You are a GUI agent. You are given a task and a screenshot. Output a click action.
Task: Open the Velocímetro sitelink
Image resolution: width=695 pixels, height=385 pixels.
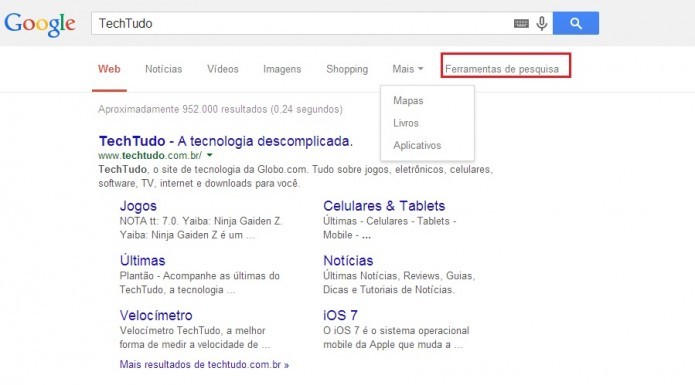[x=156, y=315]
